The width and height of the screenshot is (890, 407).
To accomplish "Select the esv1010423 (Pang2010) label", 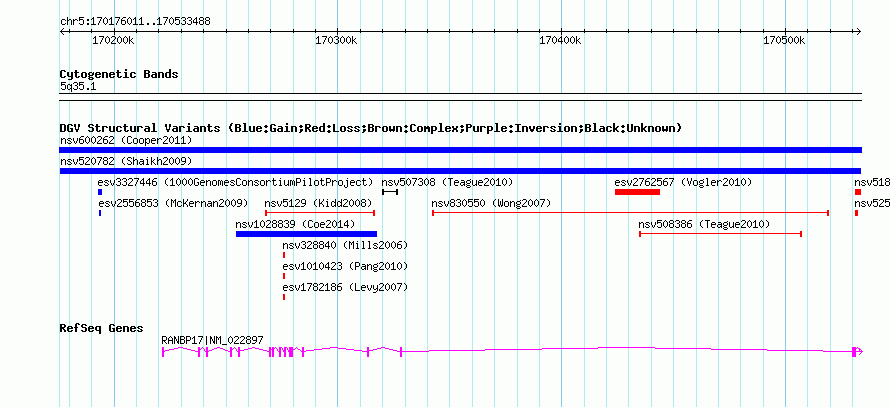I will click(346, 266).
